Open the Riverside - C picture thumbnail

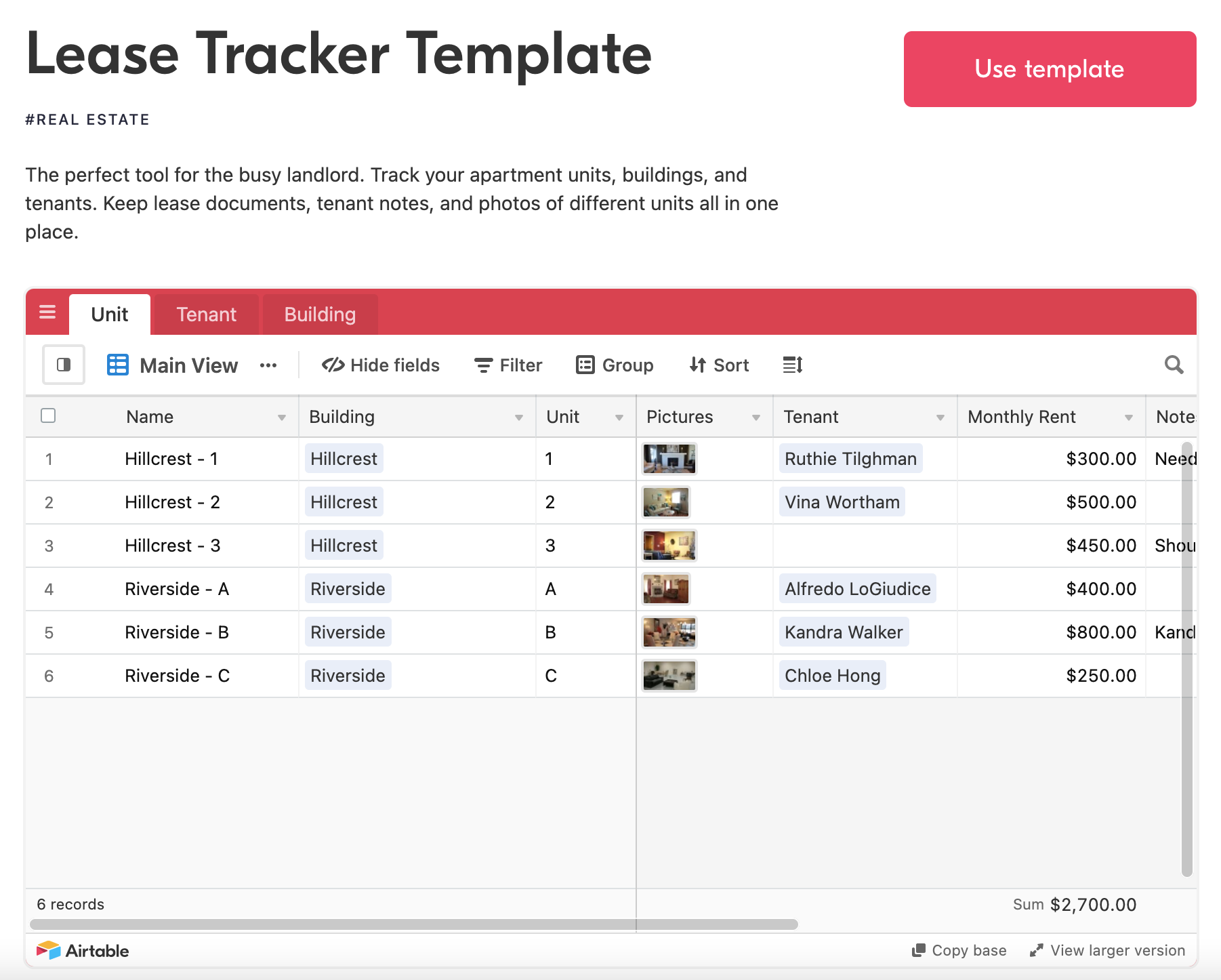[669, 676]
